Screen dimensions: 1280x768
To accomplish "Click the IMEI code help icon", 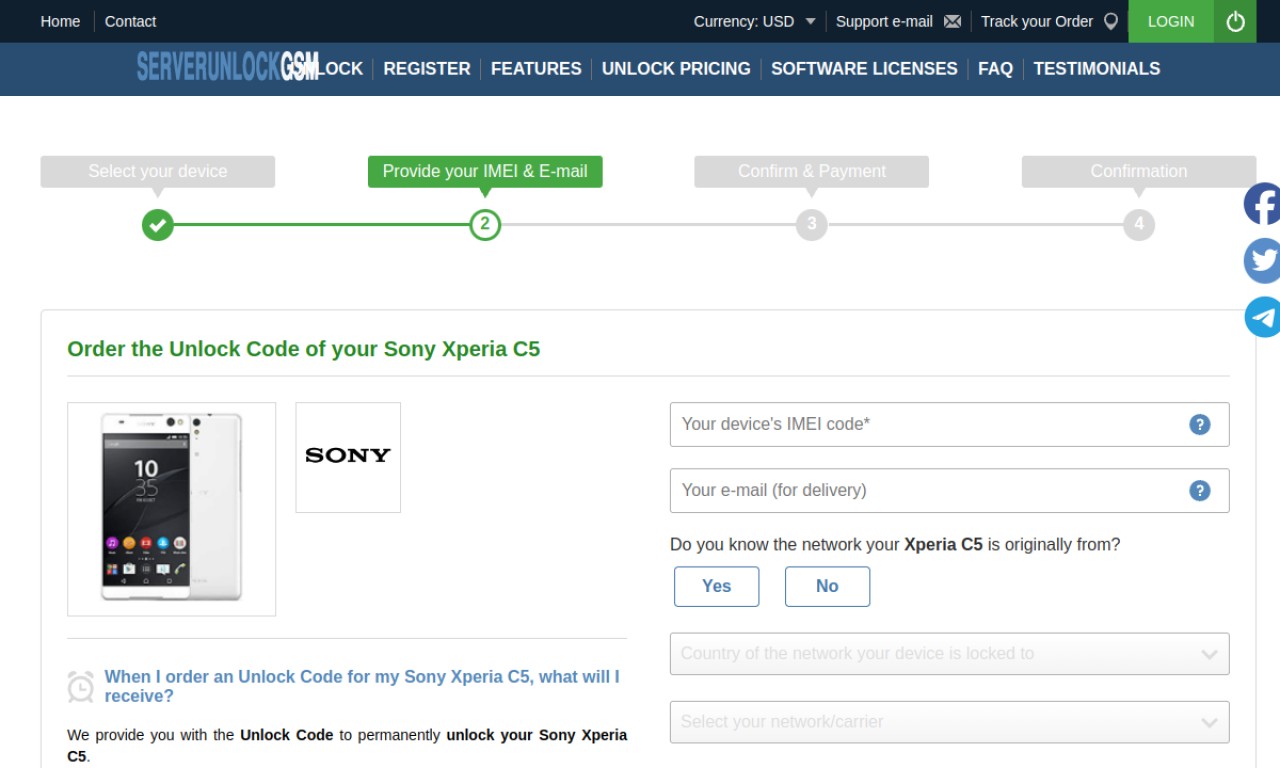I will pyautogui.click(x=1200, y=424).
